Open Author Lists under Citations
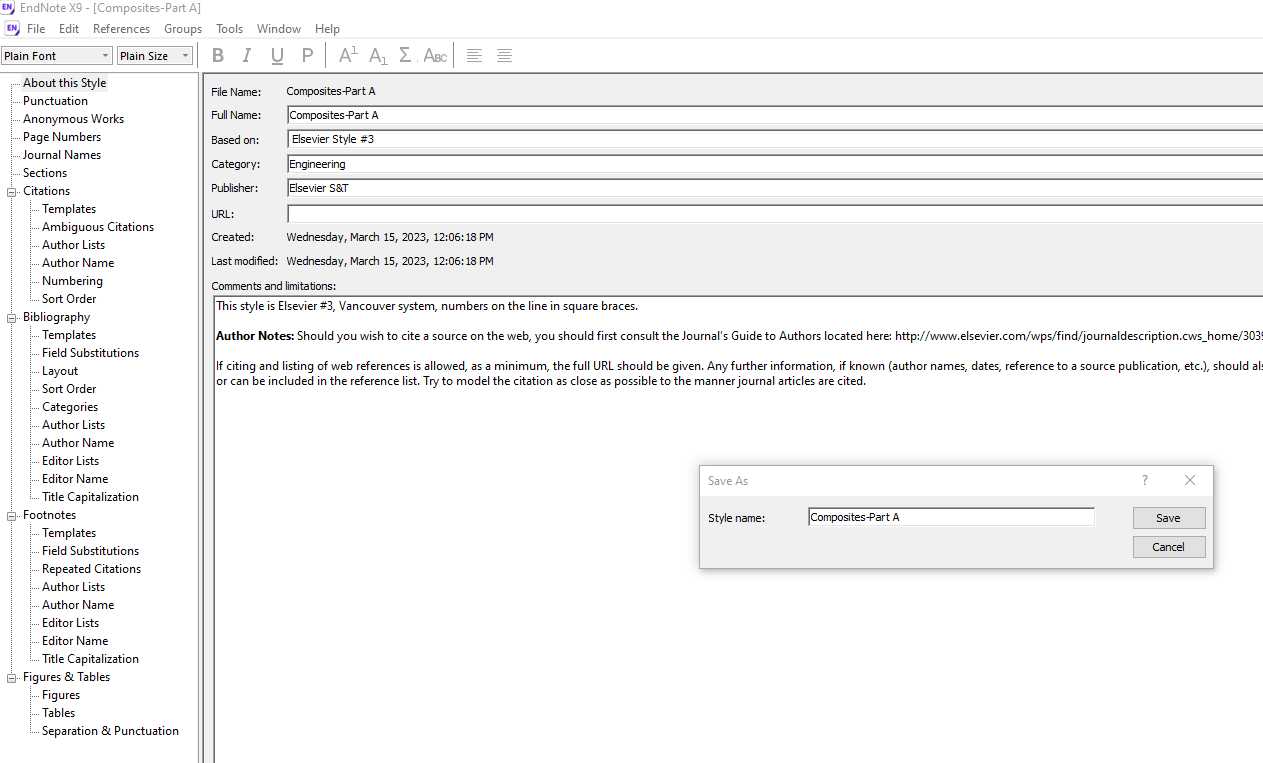 pyautogui.click(x=73, y=245)
